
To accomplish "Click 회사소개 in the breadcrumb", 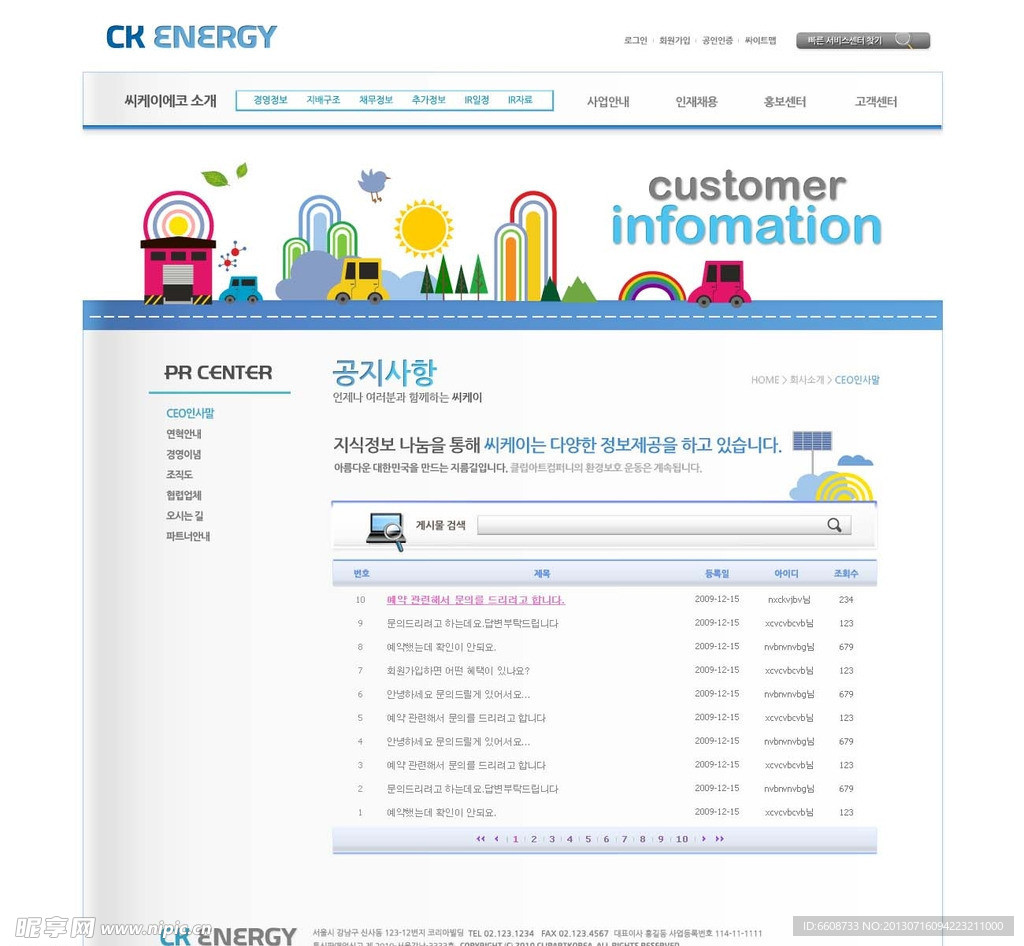I will (807, 380).
